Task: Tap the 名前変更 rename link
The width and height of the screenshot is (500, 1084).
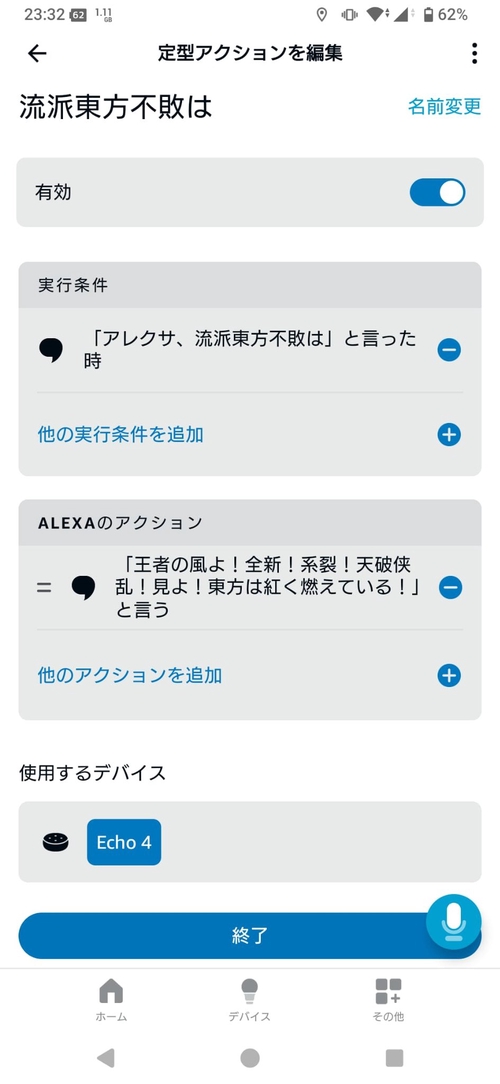Action: pyautogui.click(x=444, y=106)
